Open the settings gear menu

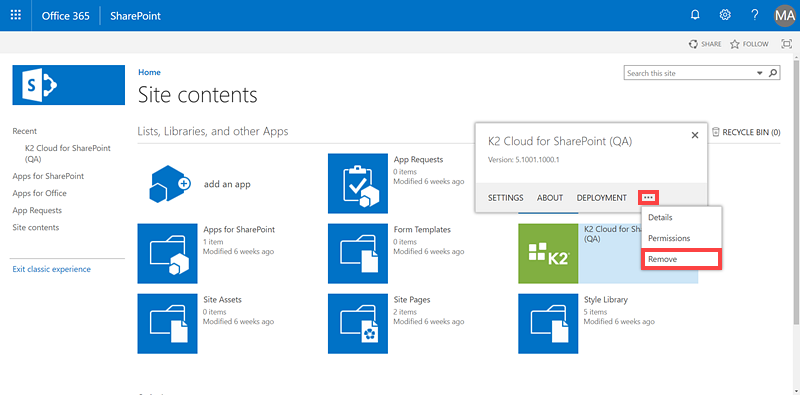coord(724,15)
